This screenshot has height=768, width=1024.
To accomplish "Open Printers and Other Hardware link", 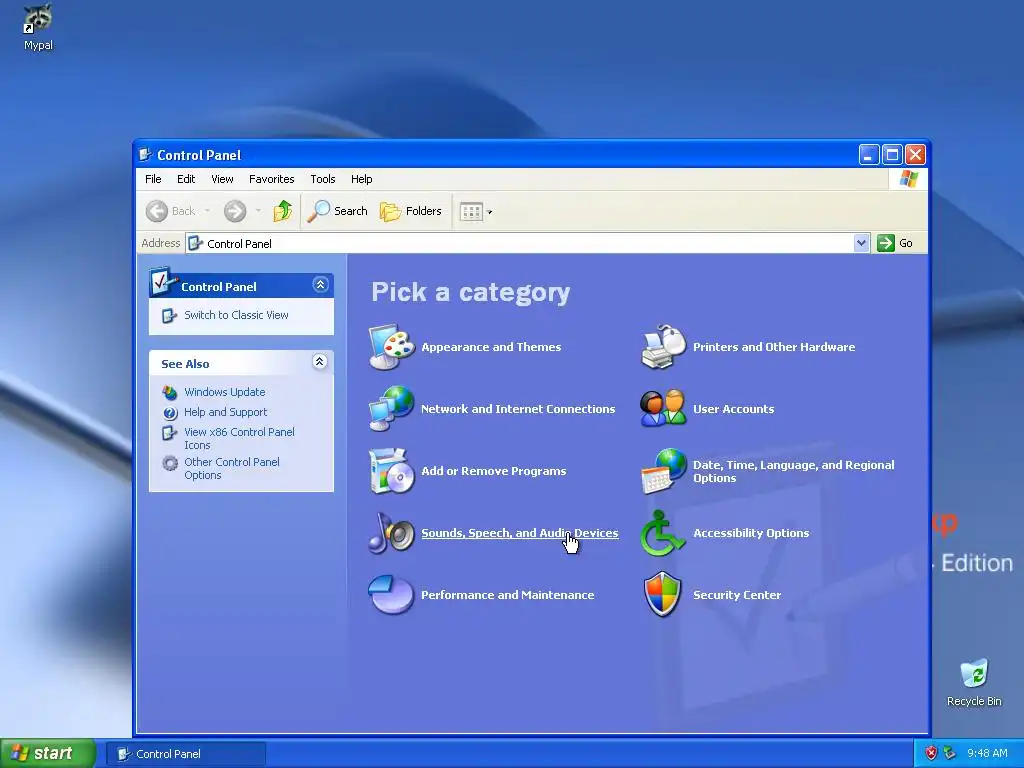I will pyautogui.click(x=774, y=347).
